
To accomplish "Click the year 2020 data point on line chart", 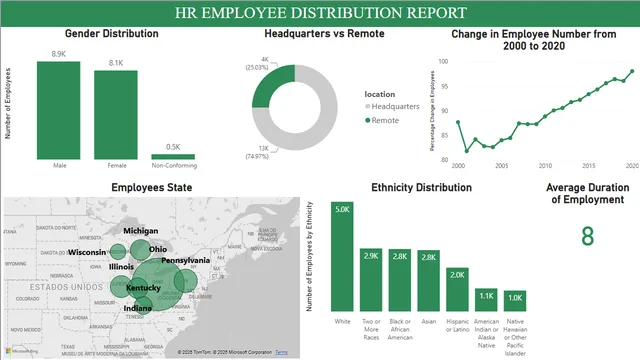I will pyautogui.click(x=632, y=71).
